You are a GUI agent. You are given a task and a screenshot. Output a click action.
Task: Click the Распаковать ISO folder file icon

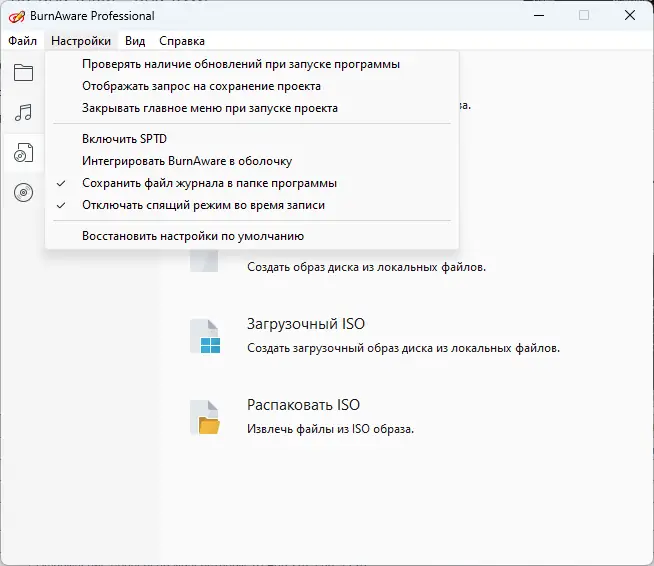point(205,417)
